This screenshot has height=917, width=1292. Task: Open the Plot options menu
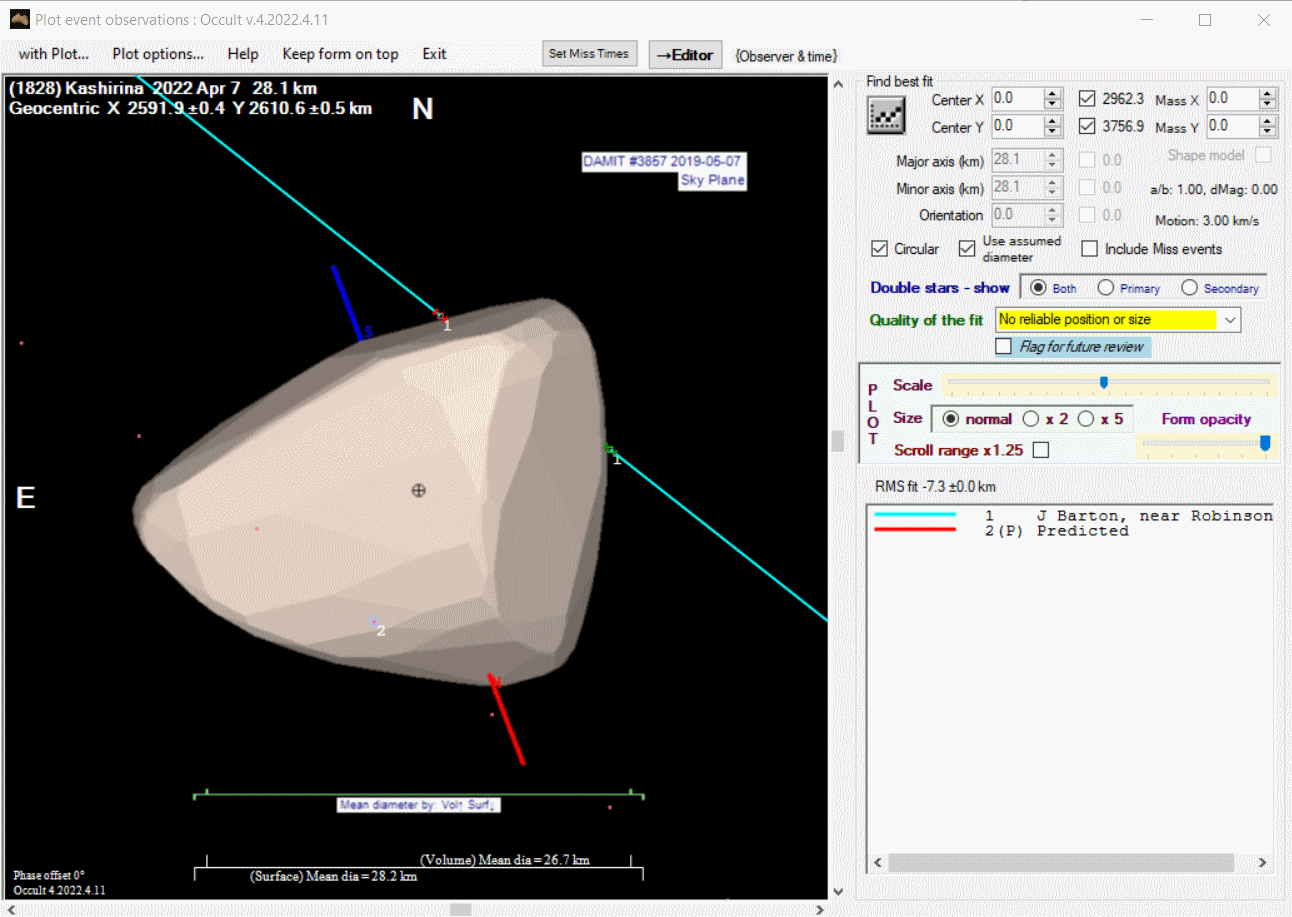(x=158, y=54)
